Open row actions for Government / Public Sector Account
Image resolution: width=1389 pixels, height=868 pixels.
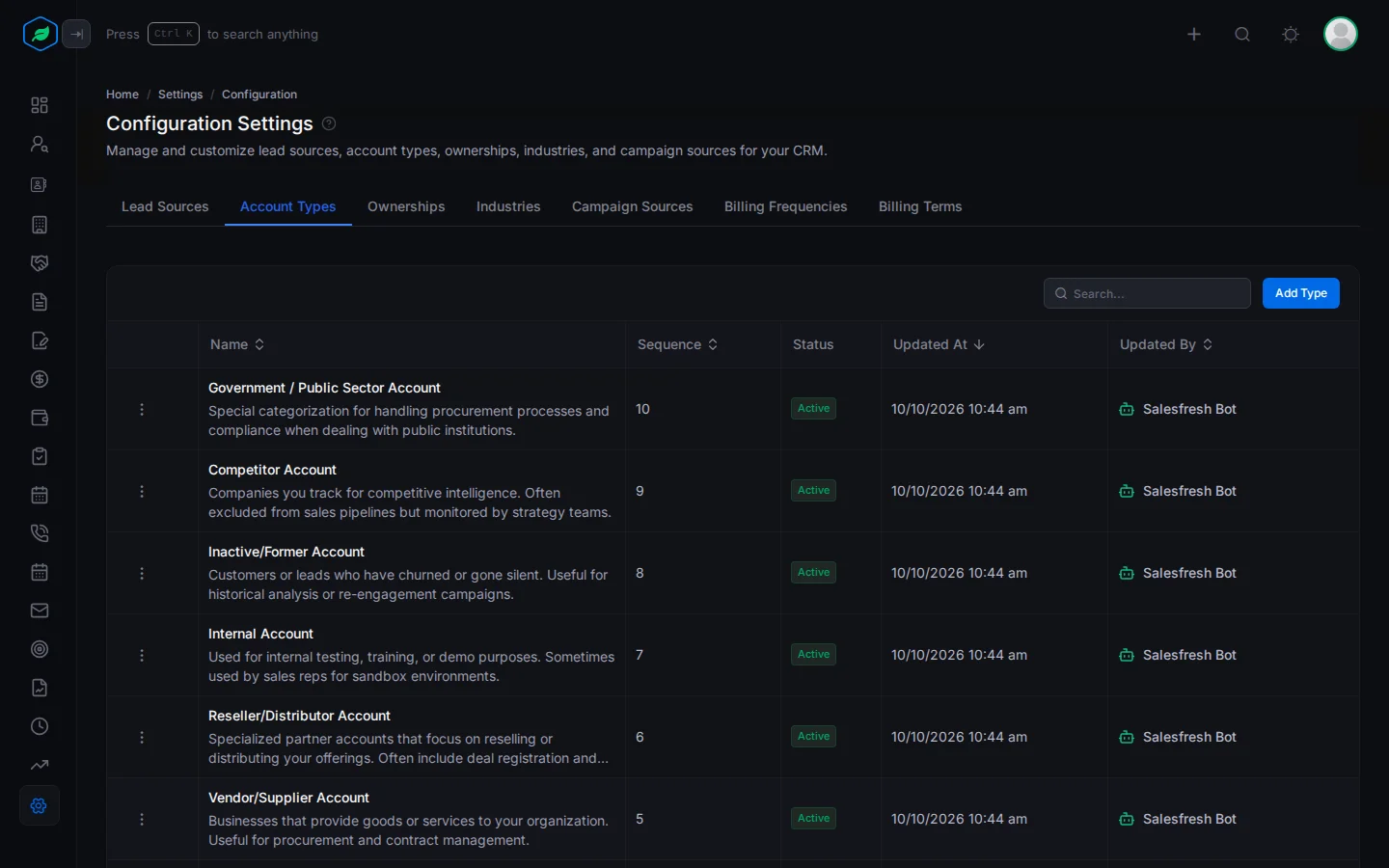click(142, 409)
